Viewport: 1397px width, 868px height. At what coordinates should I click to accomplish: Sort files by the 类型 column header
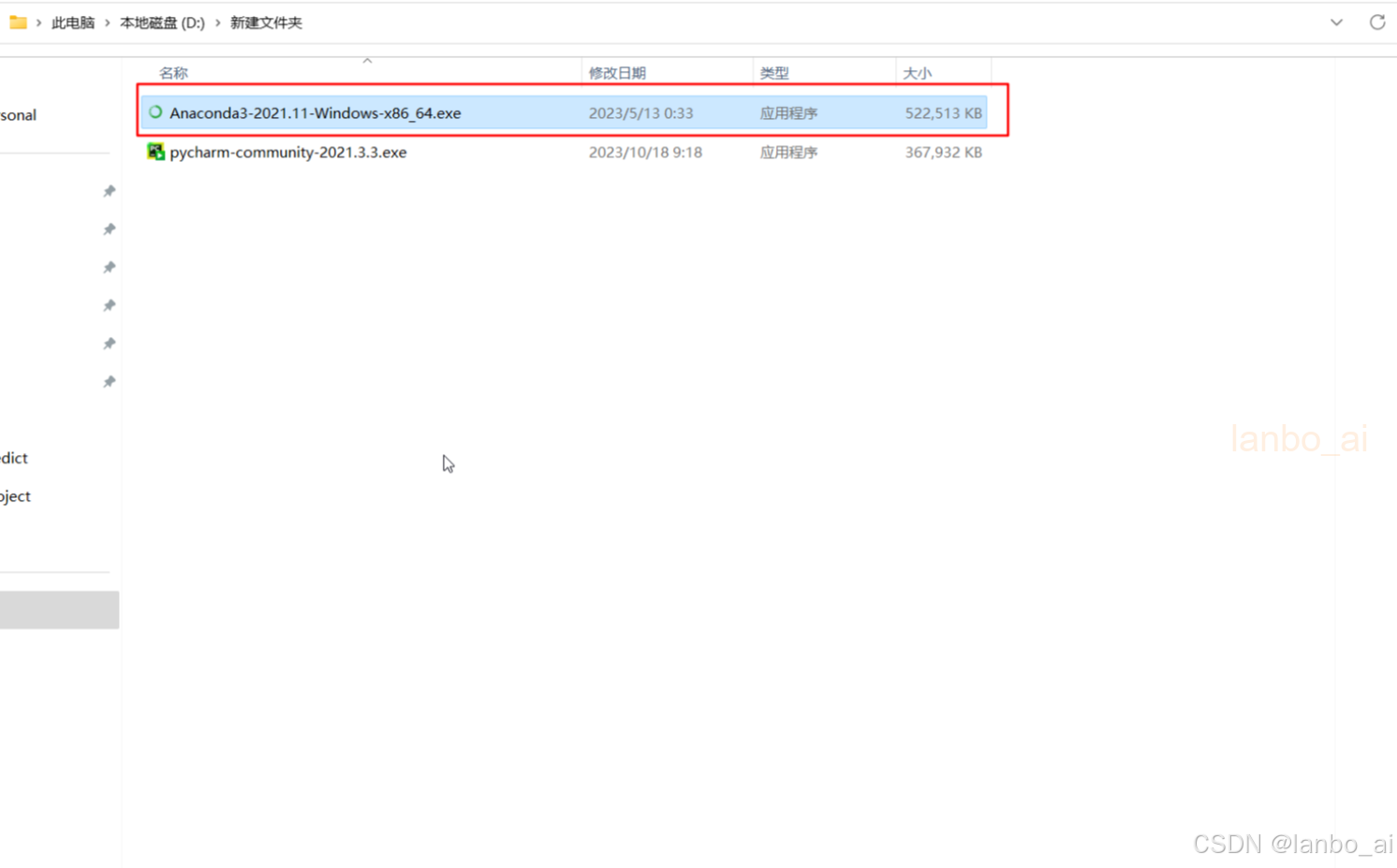(775, 71)
